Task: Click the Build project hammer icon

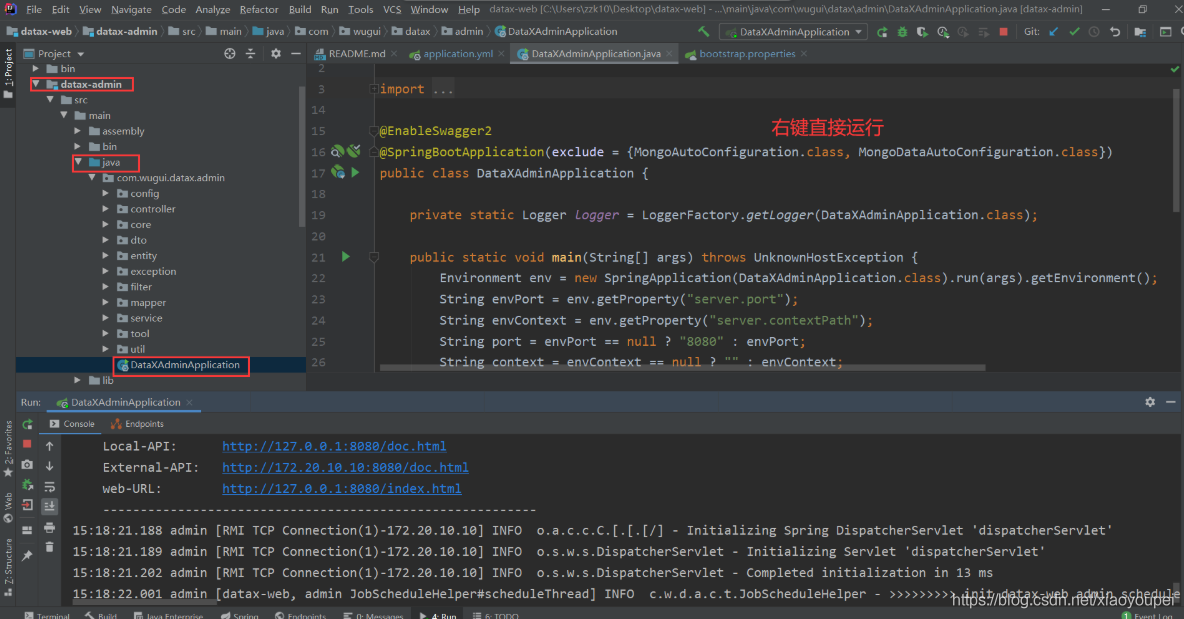Action: tap(704, 32)
